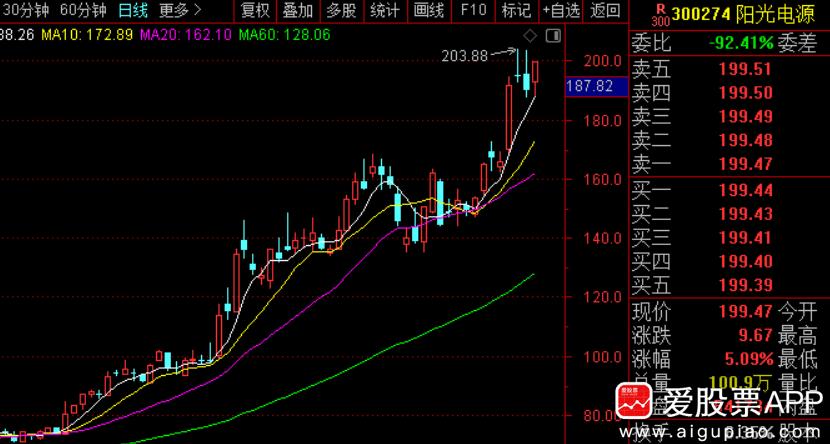Click the 现价 value 199.47
830x444 pixels.
(746, 313)
